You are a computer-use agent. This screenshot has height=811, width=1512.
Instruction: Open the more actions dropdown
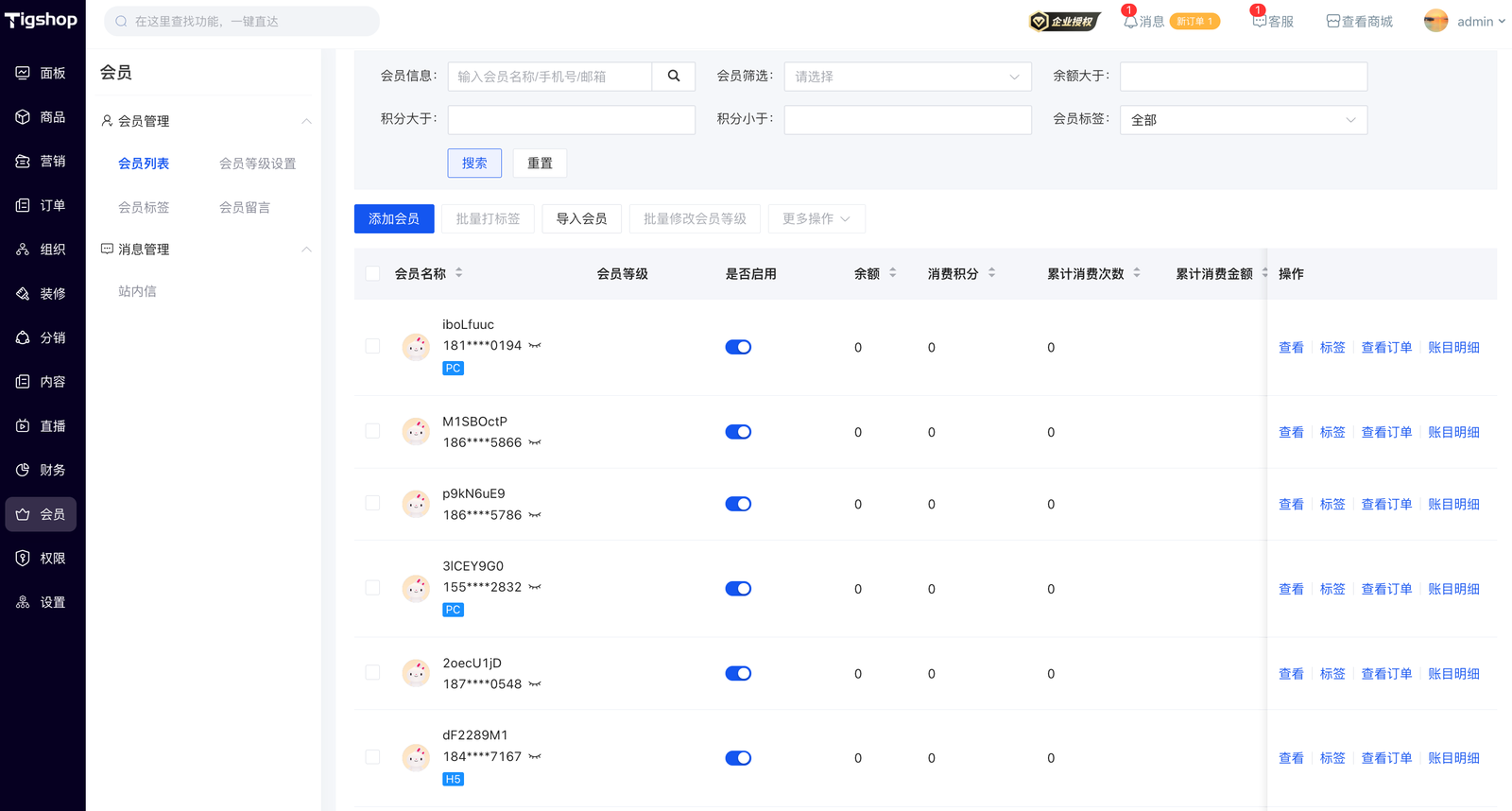(x=816, y=219)
